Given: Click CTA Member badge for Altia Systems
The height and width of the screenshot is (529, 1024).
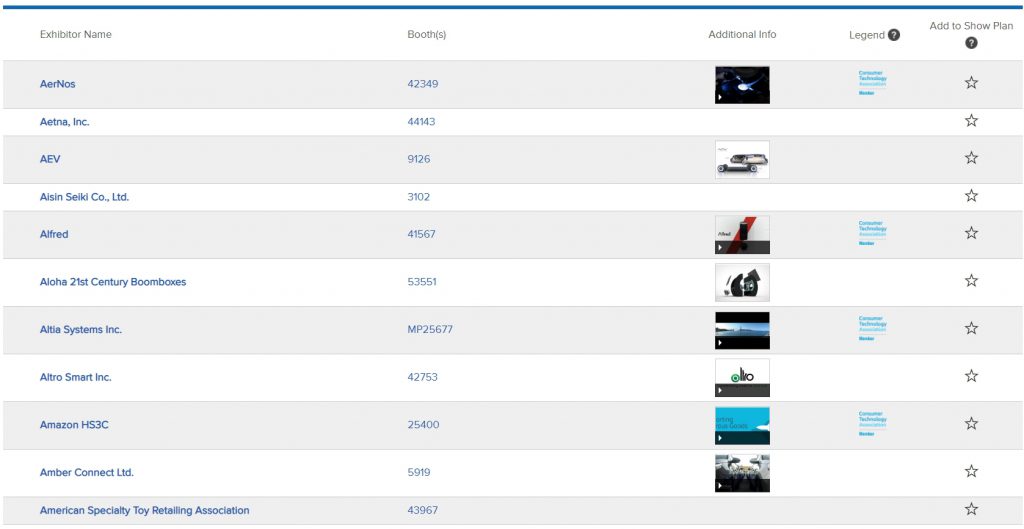Looking at the screenshot, I should pyautogui.click(x=872, y=329).
